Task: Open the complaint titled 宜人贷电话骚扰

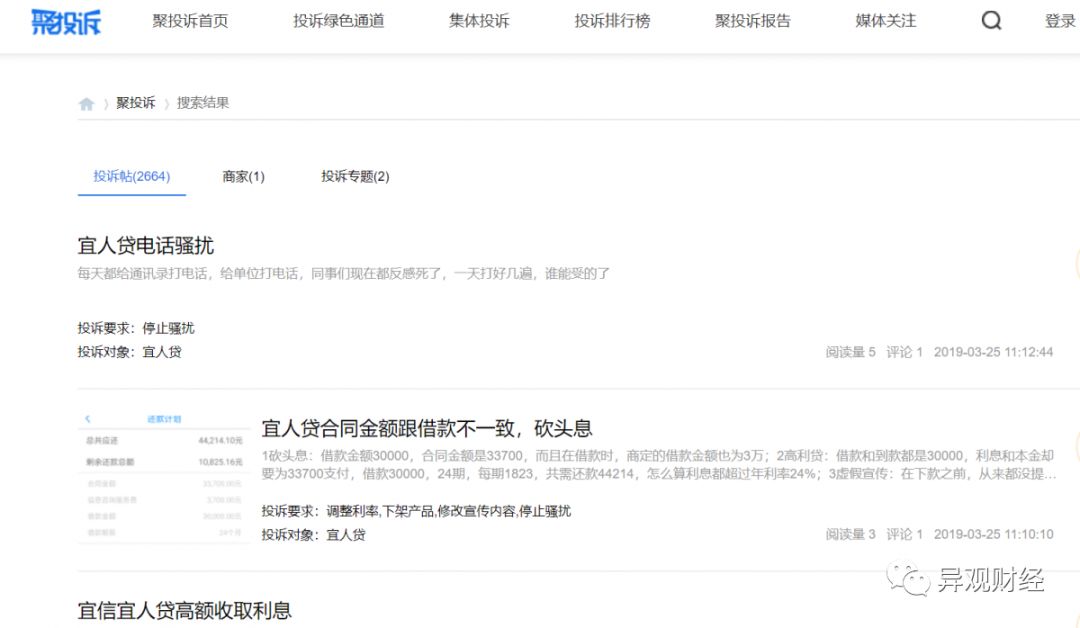Action: (146, 246)
